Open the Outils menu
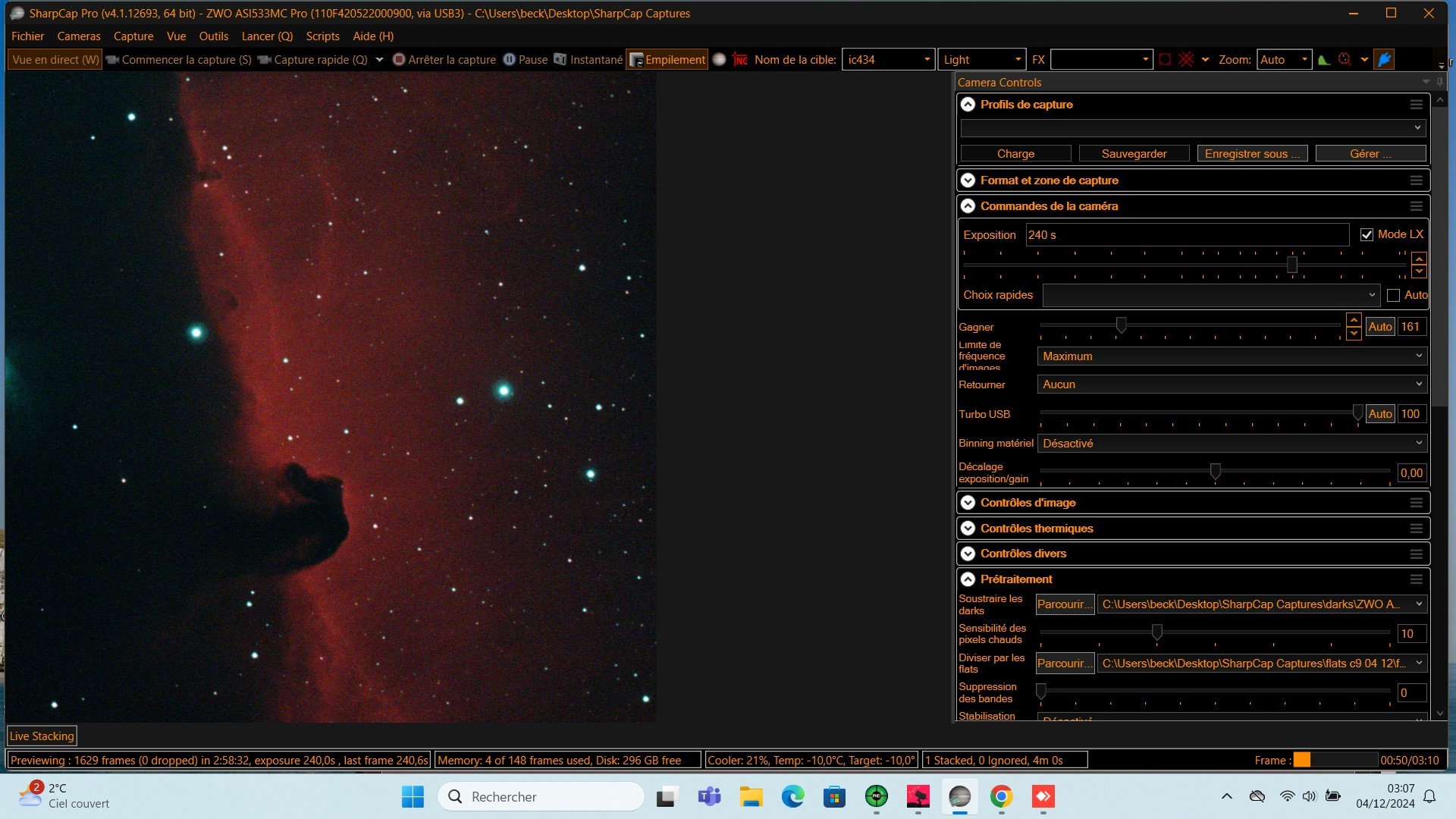This screenshot has width=1456, height=819. click(214, 36)
